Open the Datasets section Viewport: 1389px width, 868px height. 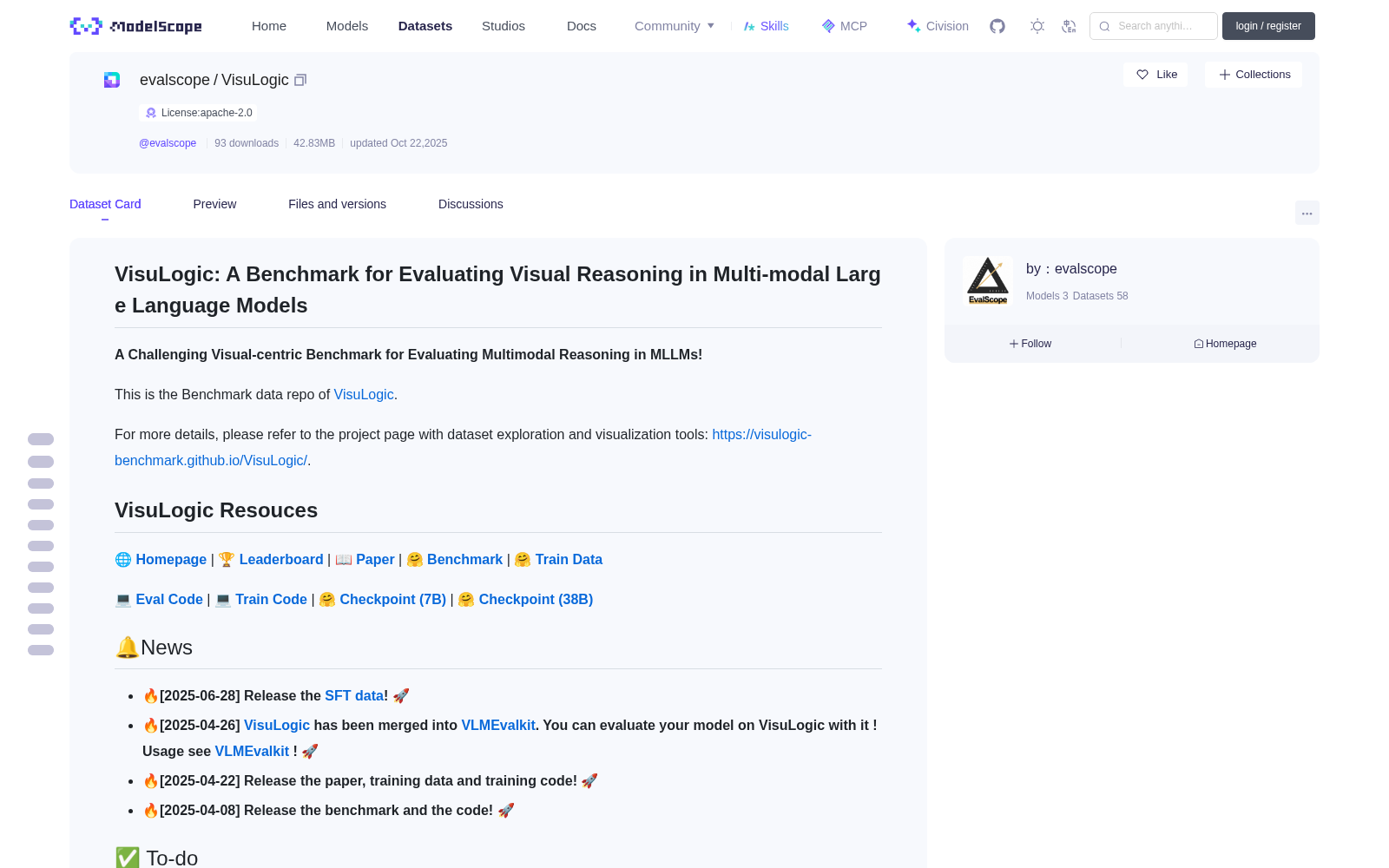point(425,26)
